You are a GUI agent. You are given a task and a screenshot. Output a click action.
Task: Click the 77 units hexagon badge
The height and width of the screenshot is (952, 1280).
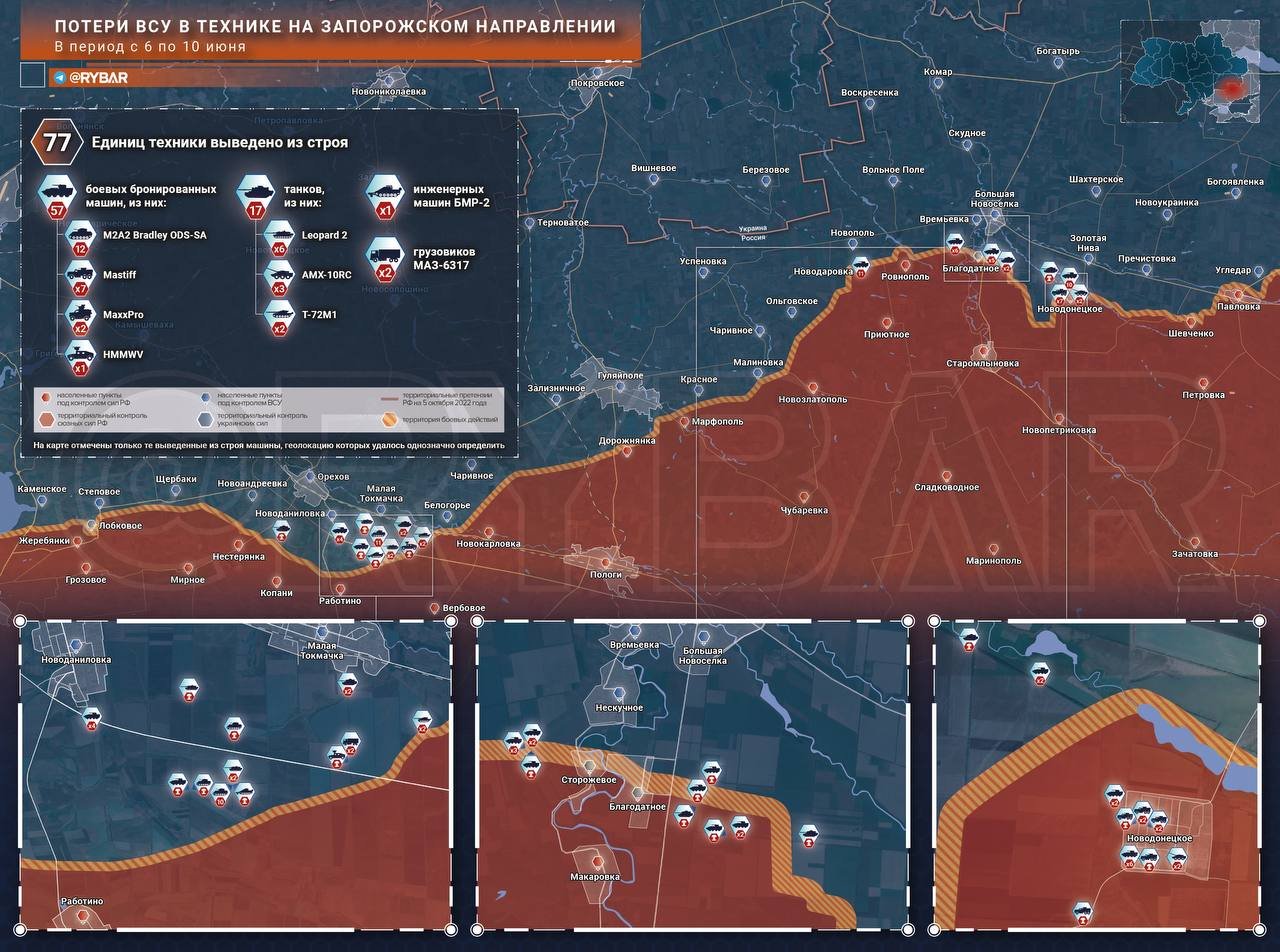click(57, 143)
